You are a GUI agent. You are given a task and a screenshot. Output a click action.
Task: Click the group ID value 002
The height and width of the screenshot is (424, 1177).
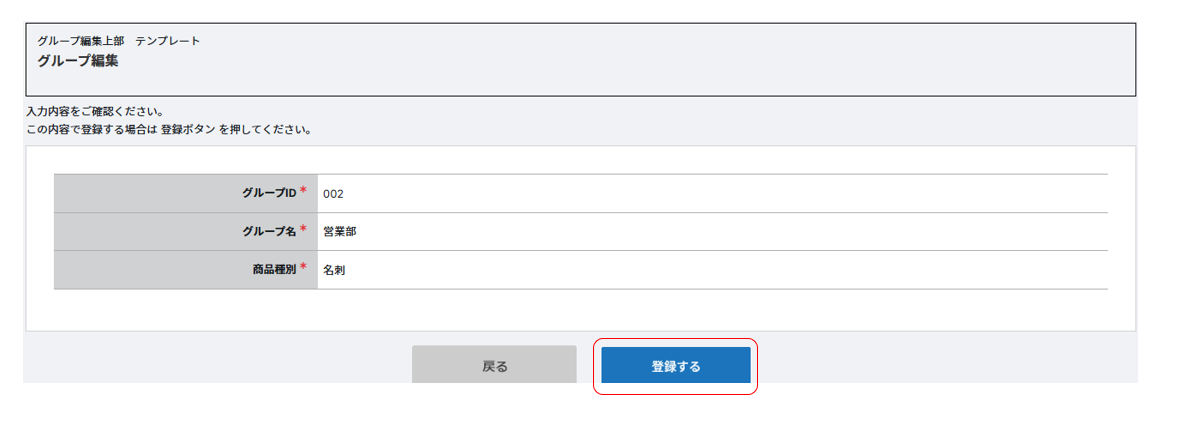pos(333,194)
